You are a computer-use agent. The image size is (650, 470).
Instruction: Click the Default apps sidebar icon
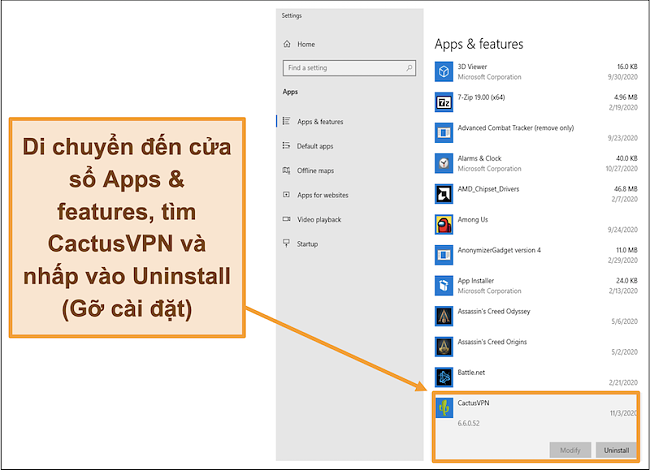[286, 145]
